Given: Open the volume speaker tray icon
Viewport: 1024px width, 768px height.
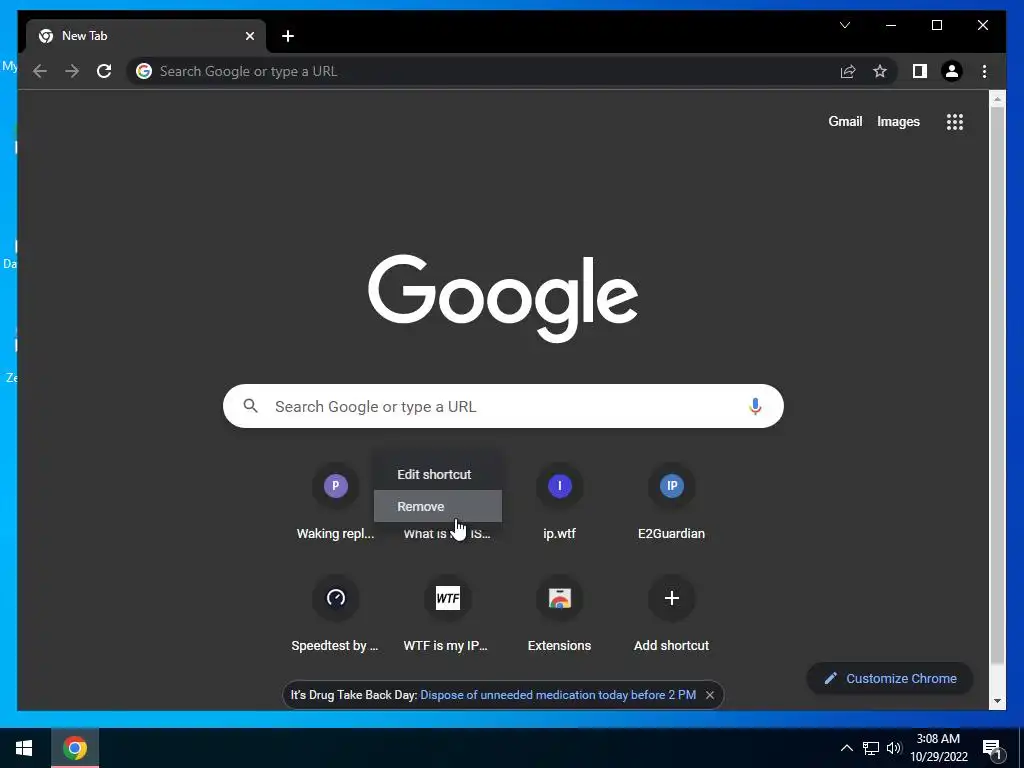Looking at the screenshot, I should pyautogui.click(x=894, y=748).
